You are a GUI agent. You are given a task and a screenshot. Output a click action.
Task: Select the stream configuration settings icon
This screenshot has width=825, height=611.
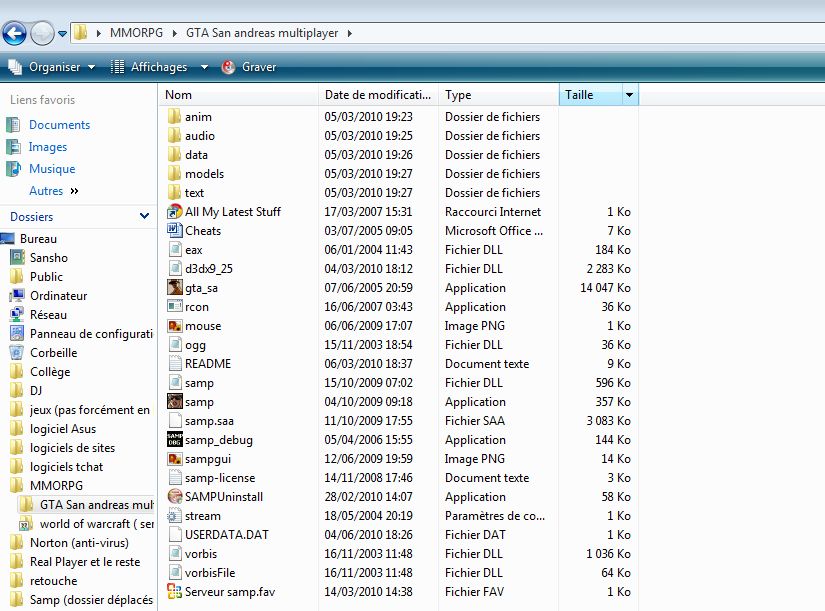(x=175, y=516)
